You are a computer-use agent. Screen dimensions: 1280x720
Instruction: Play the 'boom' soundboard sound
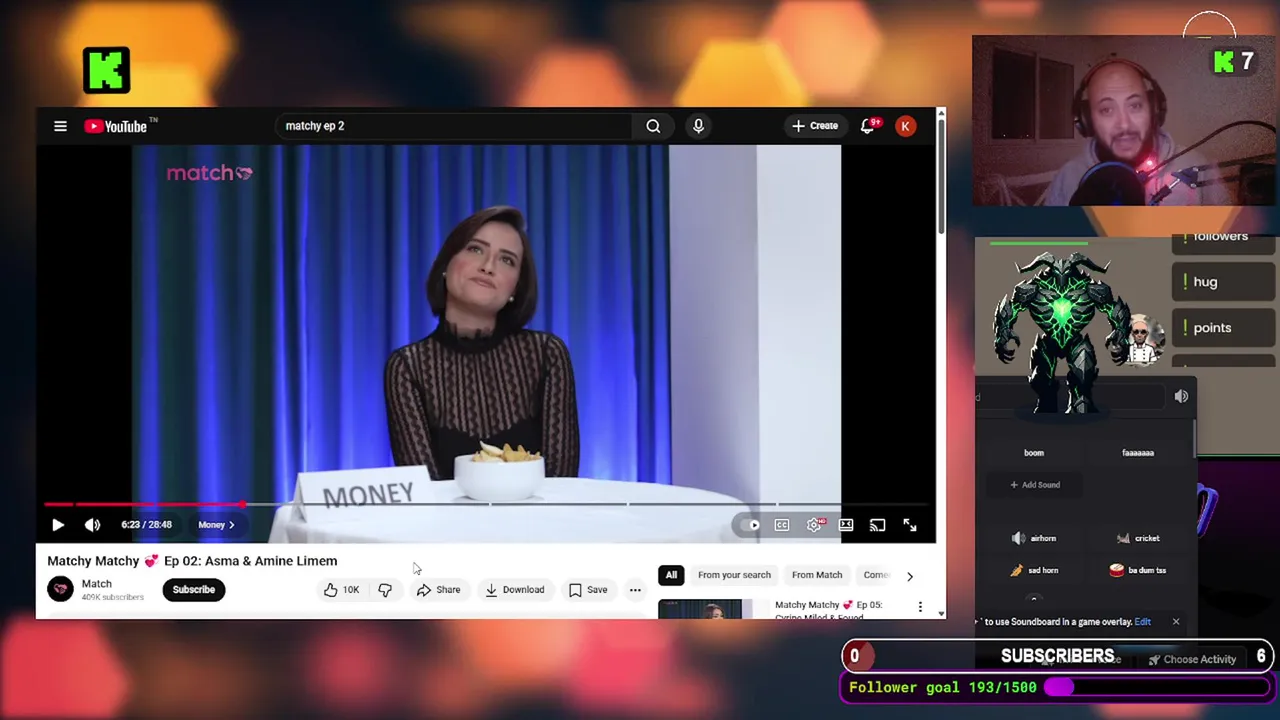[1034, 453]
